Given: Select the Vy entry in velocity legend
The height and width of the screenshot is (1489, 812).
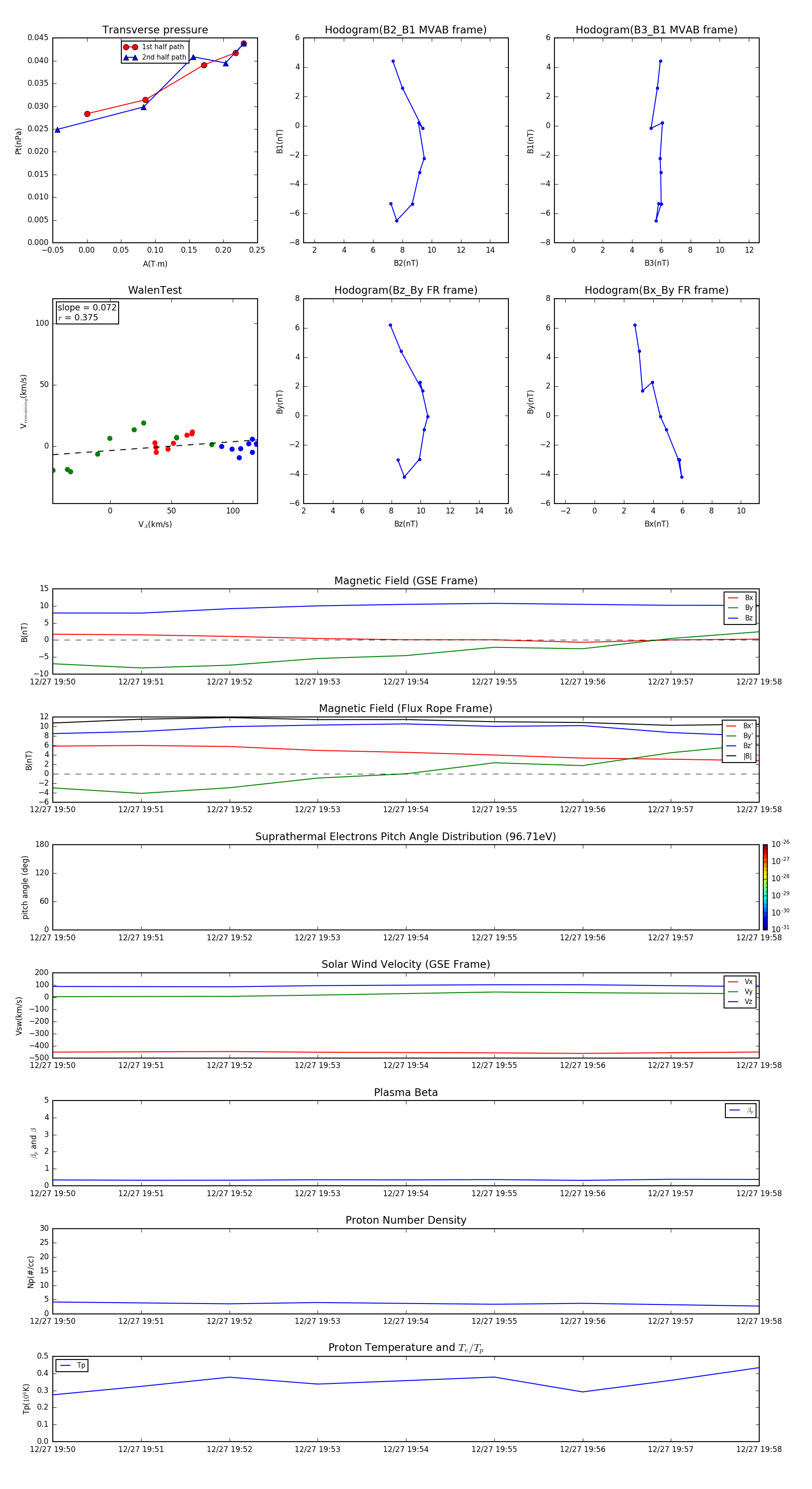Looking at the screenshot, I should [x=740, y=991].
